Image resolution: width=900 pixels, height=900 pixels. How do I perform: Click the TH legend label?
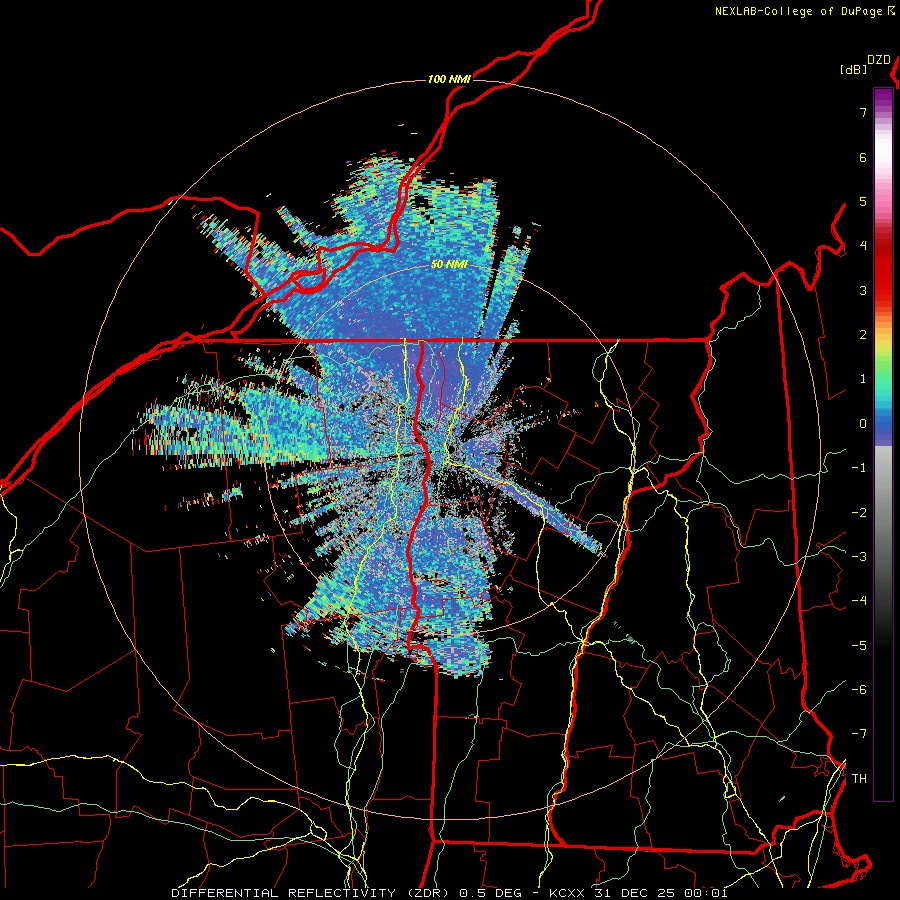tap(859, 779)
